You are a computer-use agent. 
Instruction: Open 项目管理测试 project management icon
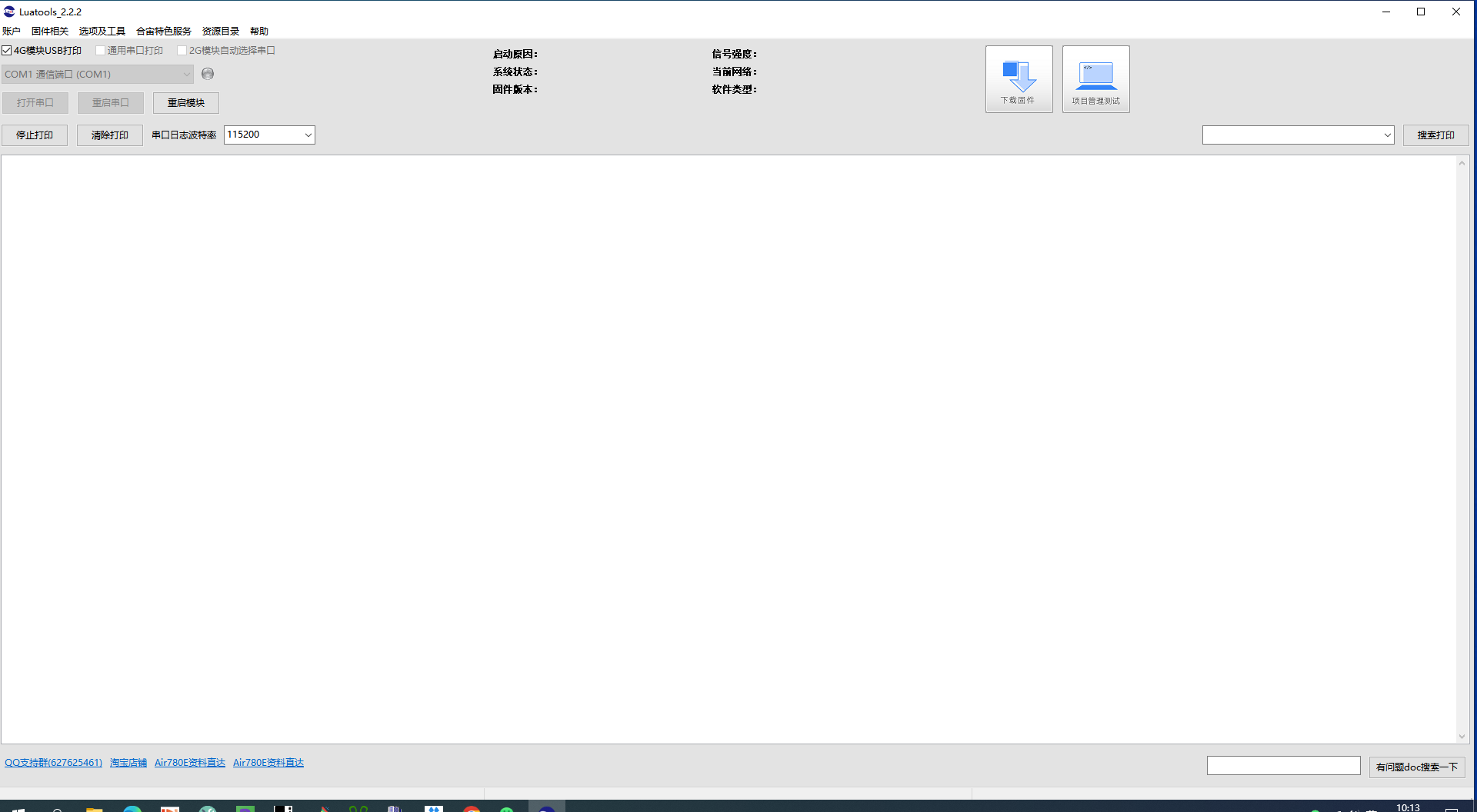coord(1095,79)
